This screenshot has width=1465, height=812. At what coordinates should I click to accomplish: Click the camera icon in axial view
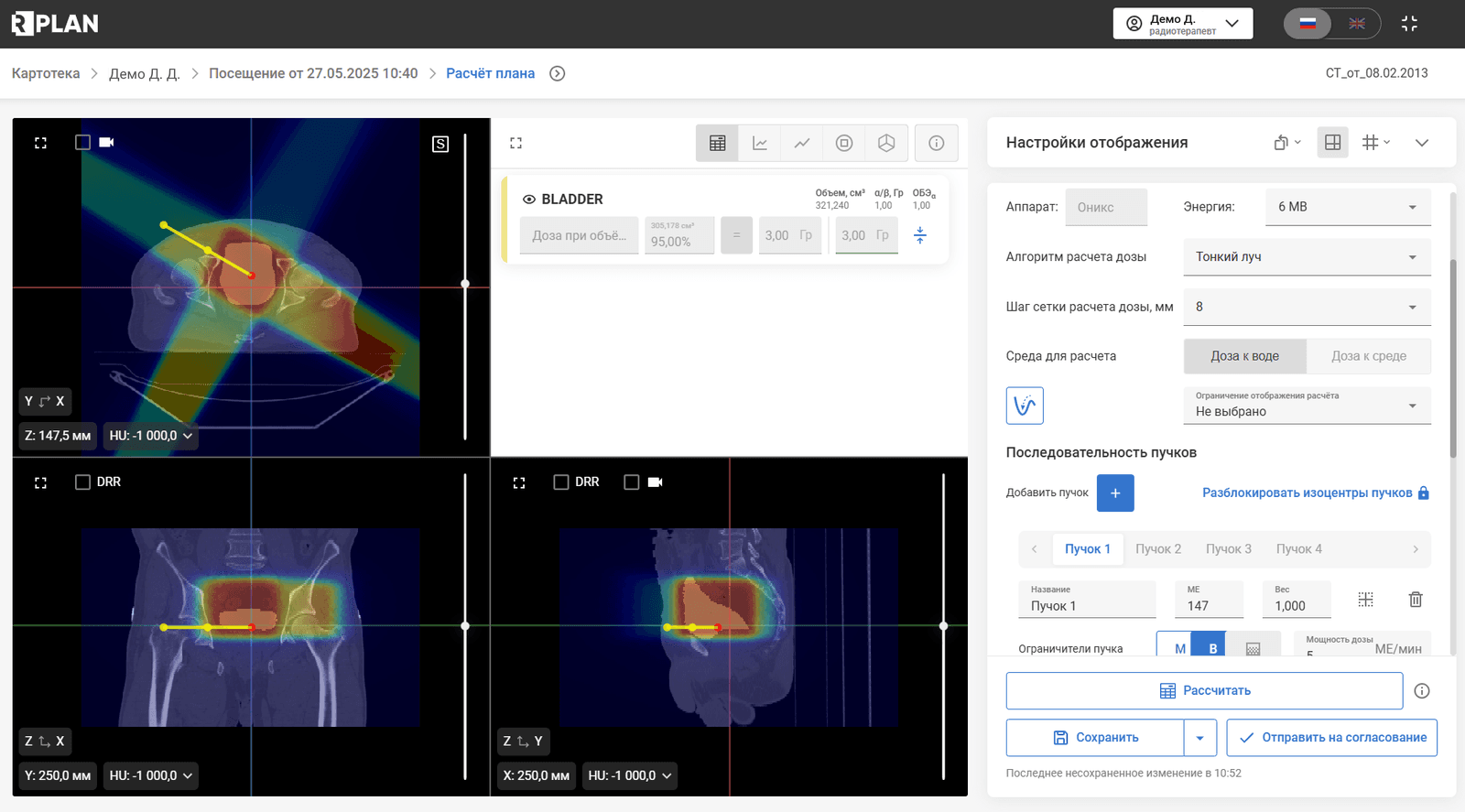coord(106,142)
